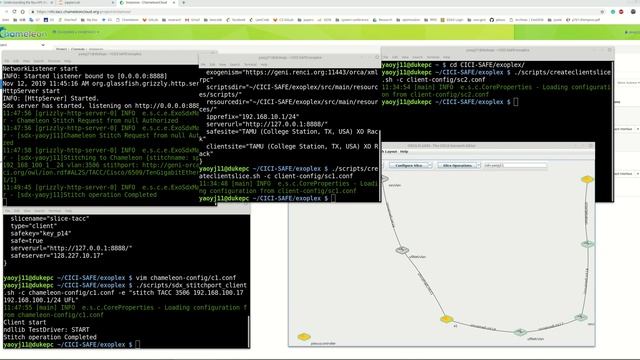640x360 pixels.
Task: Open View menu in sc2.conf terminal window
Action: coord(405,57)
